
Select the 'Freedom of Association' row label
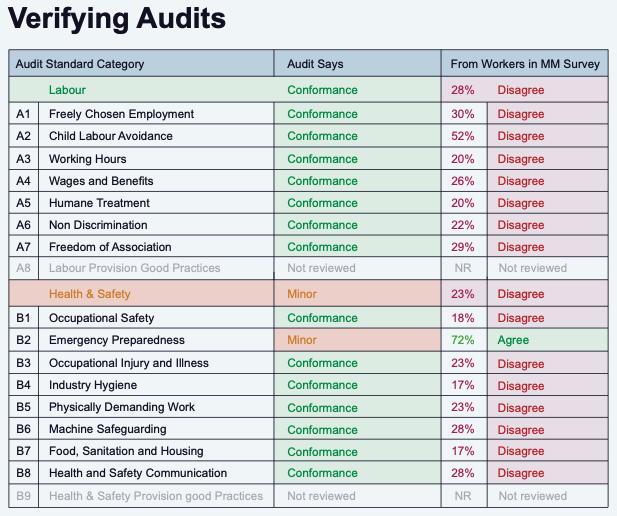pos(110,247)
